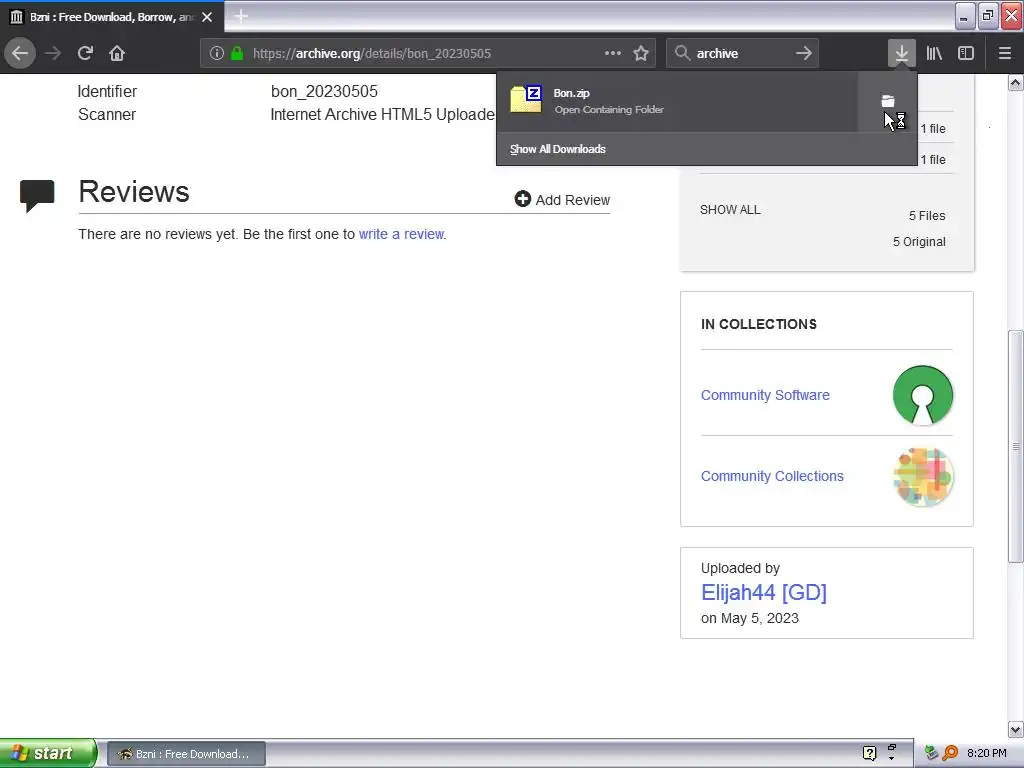Screen dimensions: 1024x768
Task: Click the Reviews speech bubble icon
Action: tap(37, 196)
